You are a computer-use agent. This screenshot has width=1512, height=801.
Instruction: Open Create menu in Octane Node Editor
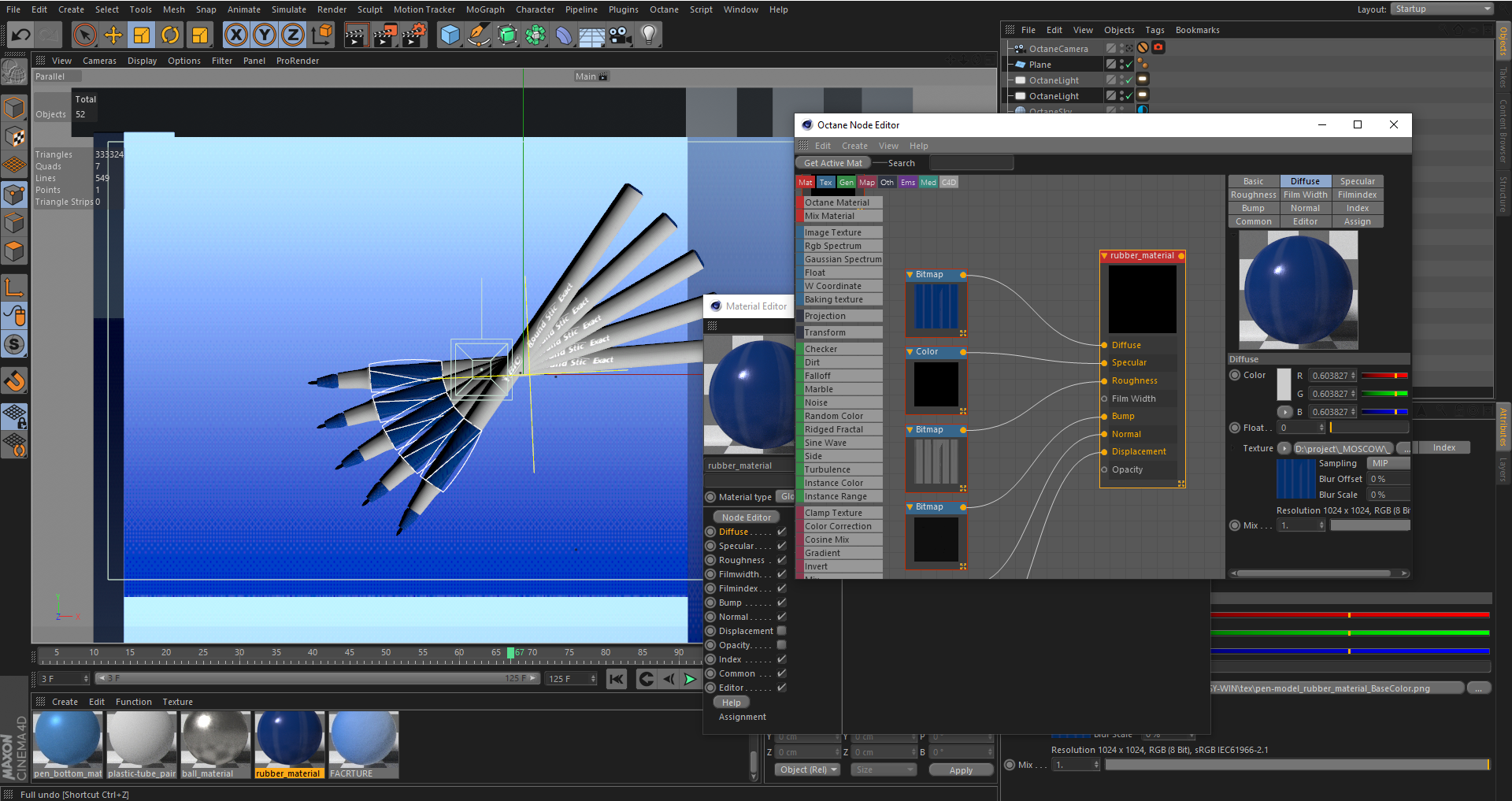click(x=854, y=146)
